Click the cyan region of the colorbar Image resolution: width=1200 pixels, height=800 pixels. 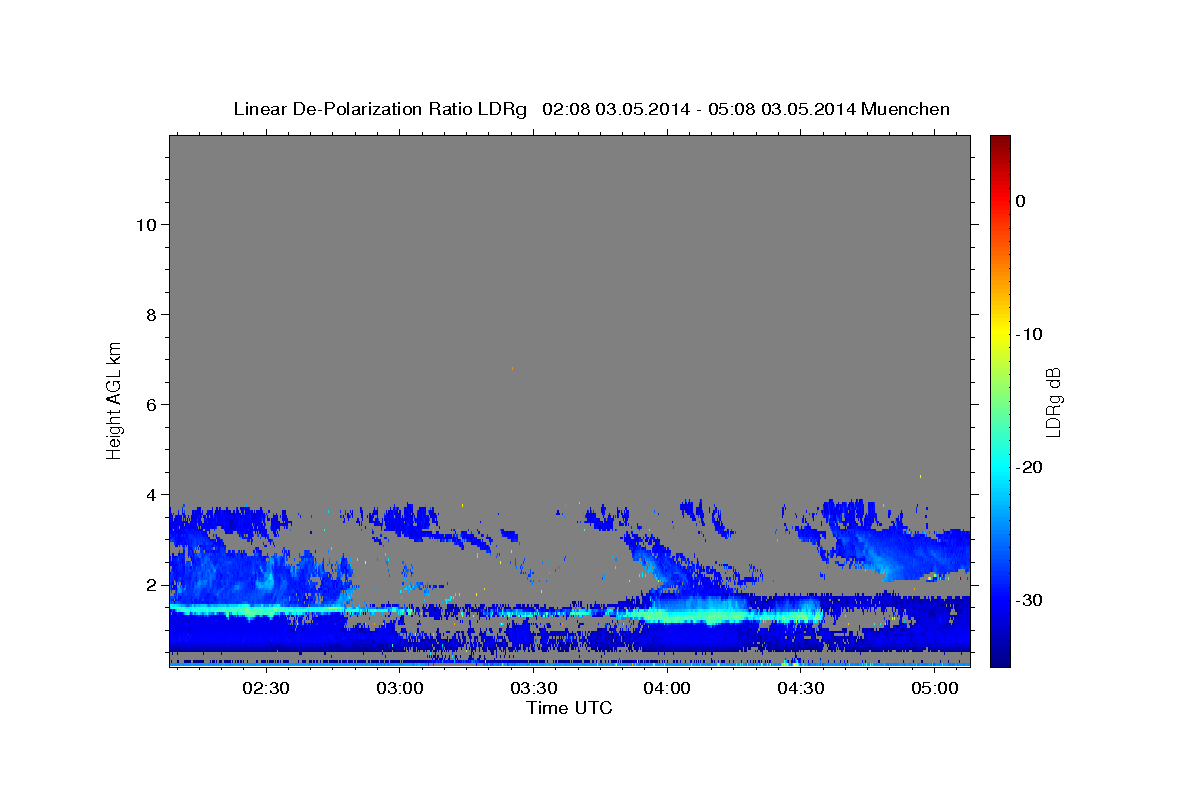(999, 465)
